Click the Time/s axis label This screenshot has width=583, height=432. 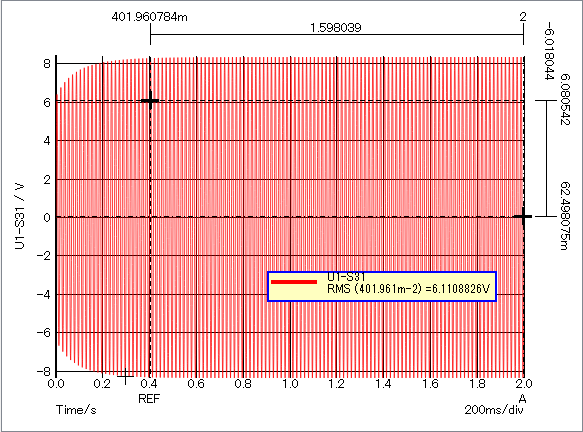point(76,410)
